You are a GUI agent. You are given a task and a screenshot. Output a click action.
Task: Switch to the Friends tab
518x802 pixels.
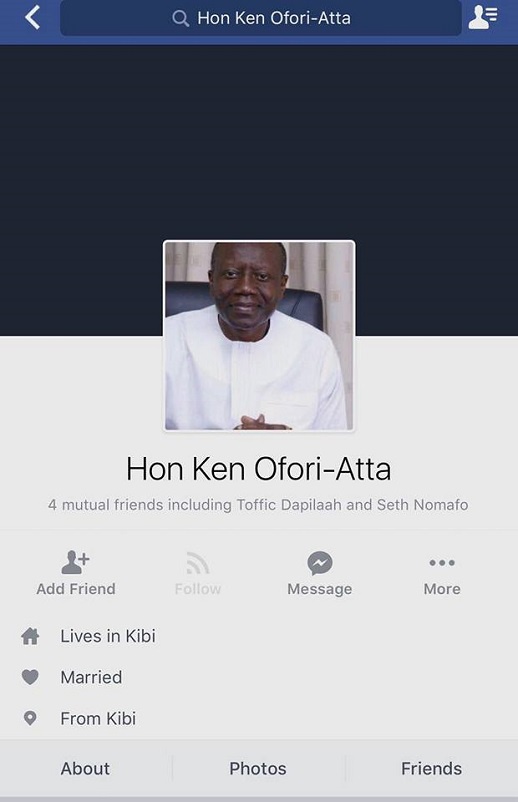[431, 768]
